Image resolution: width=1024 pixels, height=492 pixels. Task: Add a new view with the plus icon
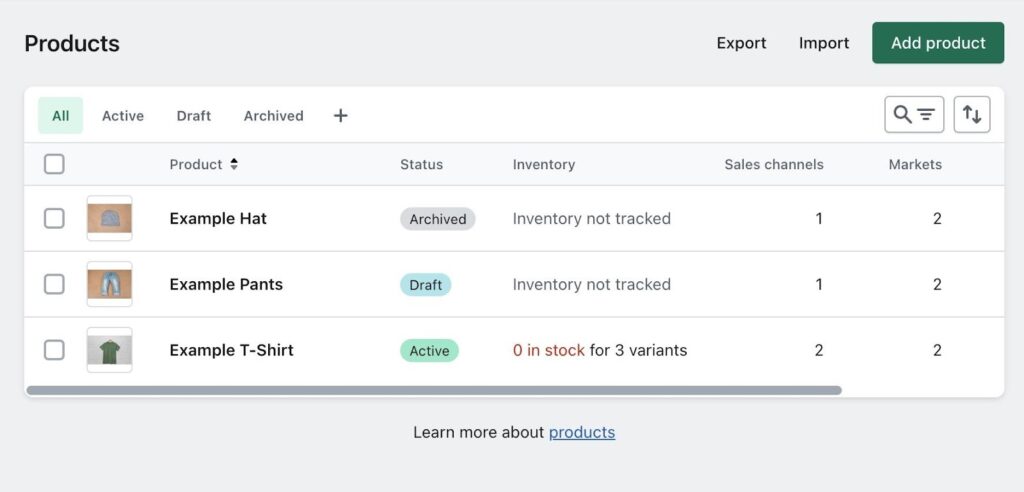(x=340, y=116)
